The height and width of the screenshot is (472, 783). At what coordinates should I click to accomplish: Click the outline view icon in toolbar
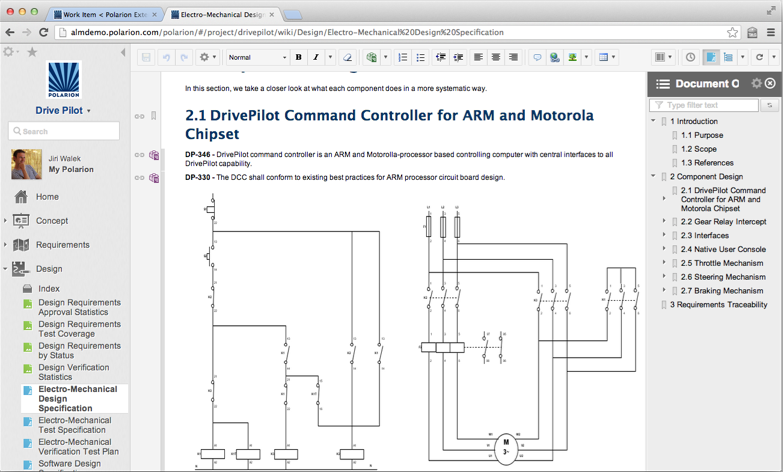point(729,57)
